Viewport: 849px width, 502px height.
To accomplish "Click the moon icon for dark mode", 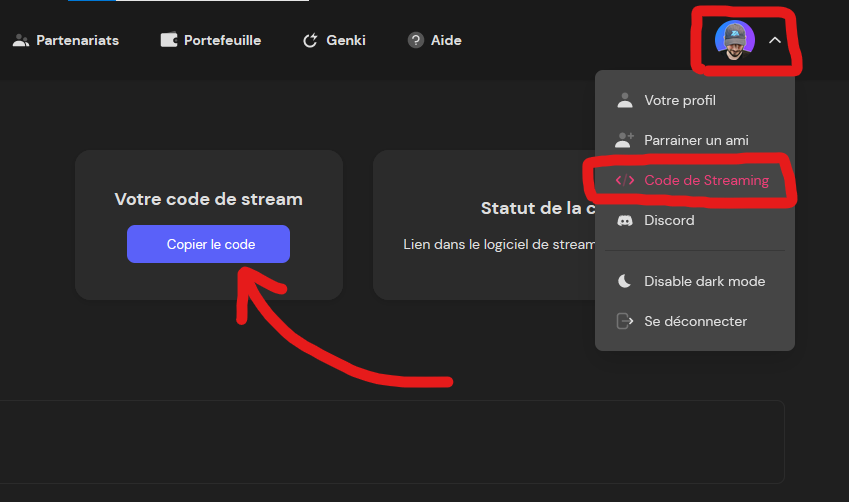I will point(625,281).
